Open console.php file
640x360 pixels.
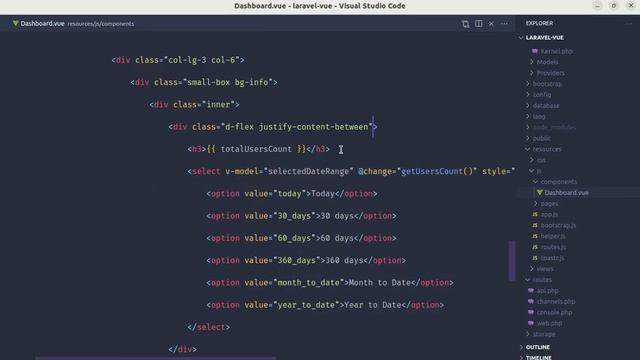pos(554,312)
